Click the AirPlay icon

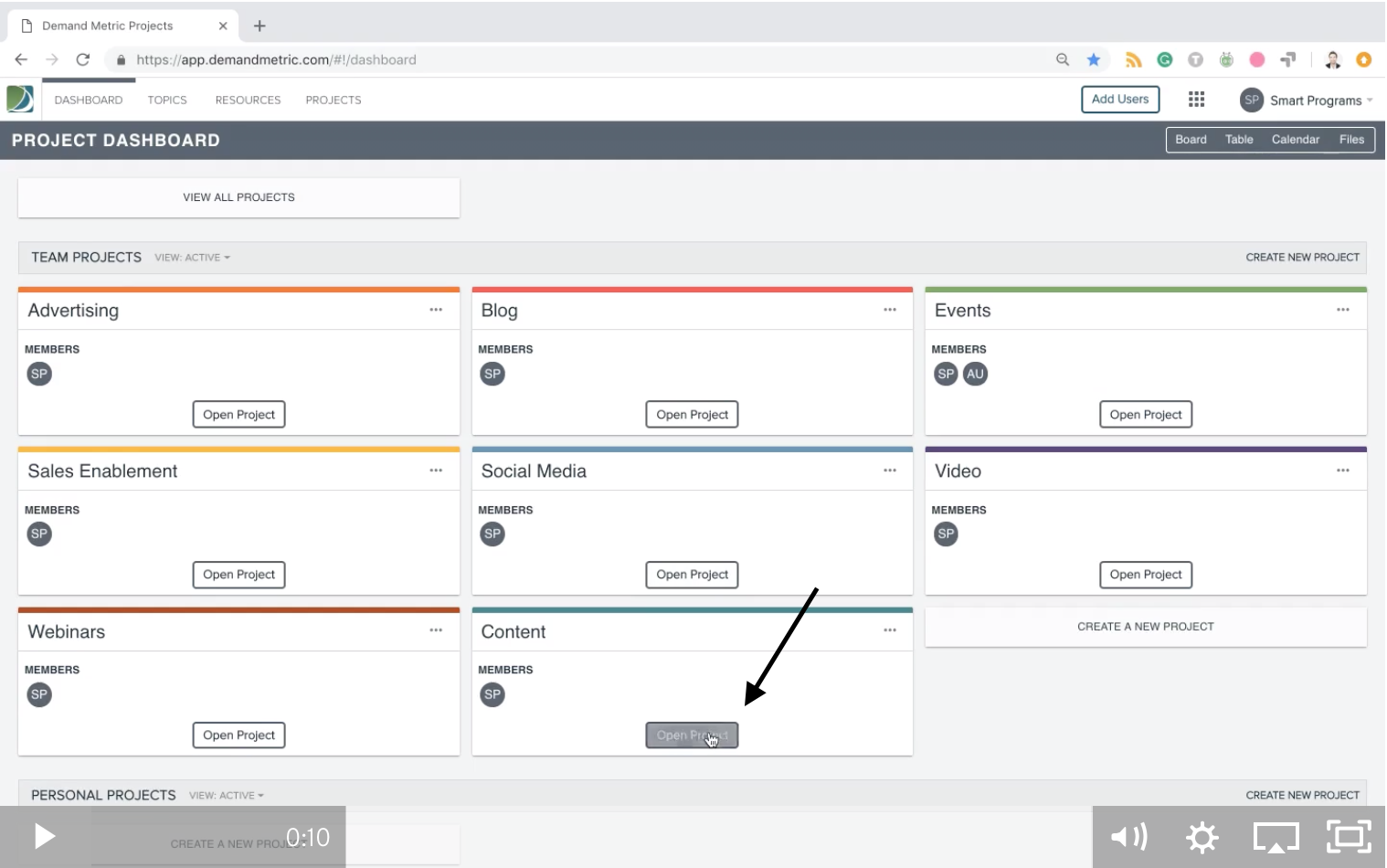click(x=1276, y=837)
